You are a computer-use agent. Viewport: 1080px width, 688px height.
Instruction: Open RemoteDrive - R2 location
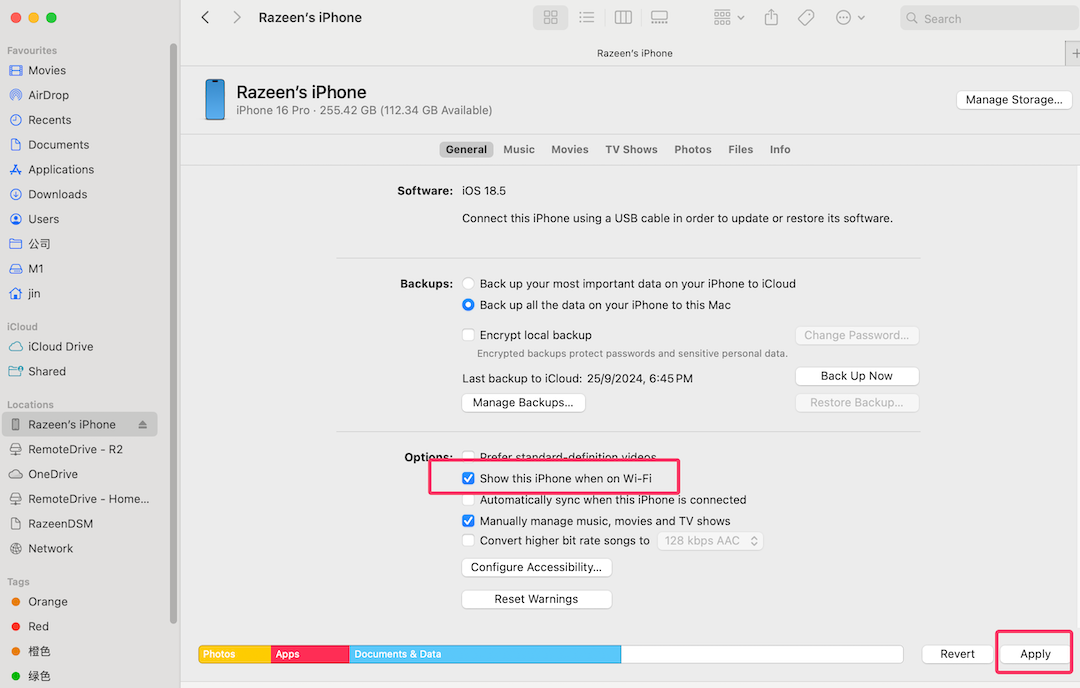(x=75, y=450)
